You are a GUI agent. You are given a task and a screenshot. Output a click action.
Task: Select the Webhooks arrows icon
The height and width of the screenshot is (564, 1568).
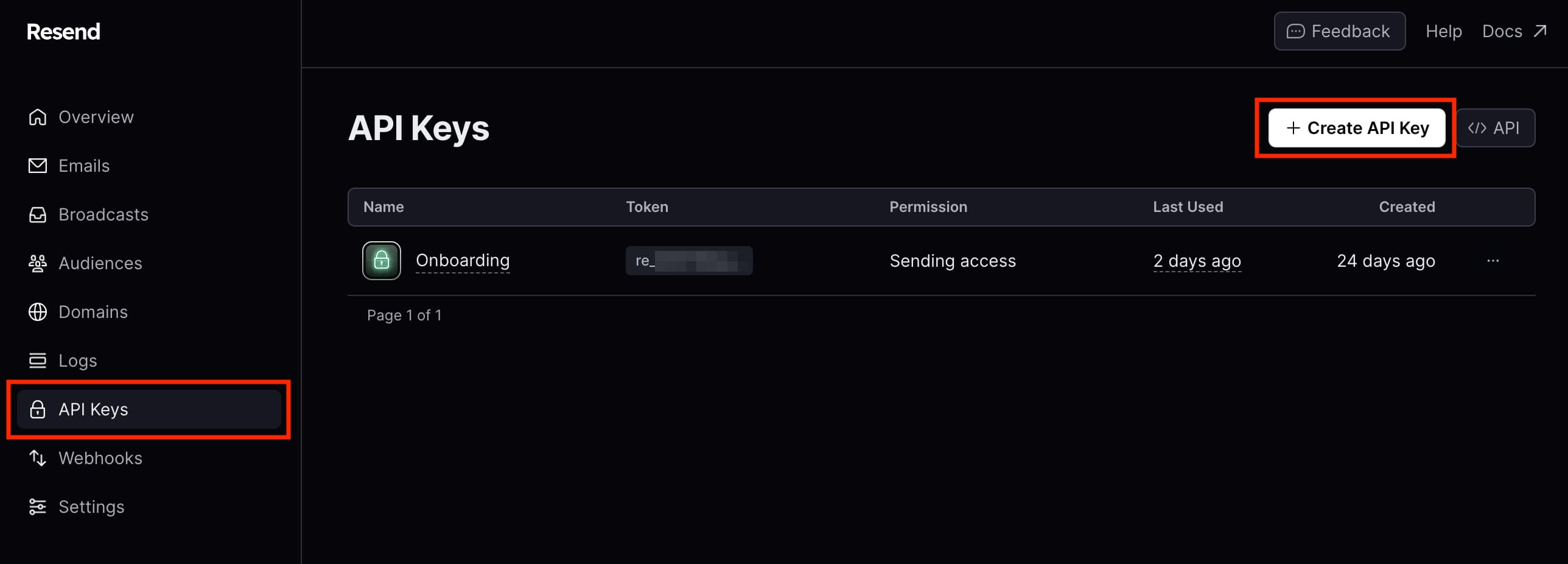coord(37,458)
